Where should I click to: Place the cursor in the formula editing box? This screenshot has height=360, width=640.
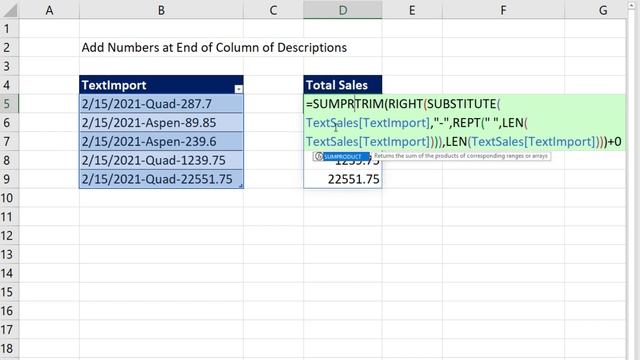(464, 122)
